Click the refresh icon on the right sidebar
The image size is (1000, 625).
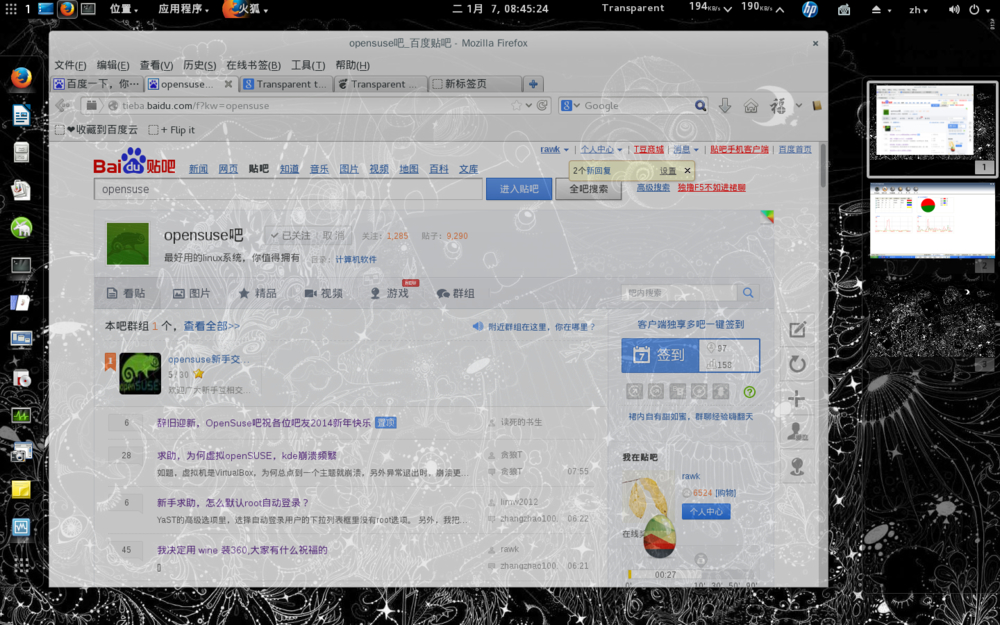[797, 364]
